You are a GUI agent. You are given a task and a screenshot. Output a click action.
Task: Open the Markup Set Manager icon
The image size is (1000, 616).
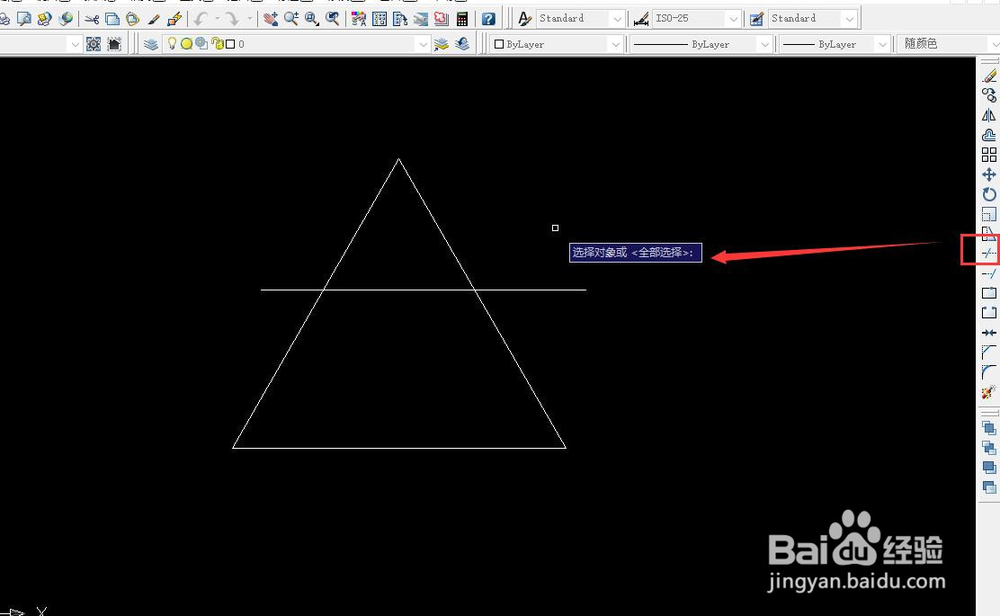441,18
